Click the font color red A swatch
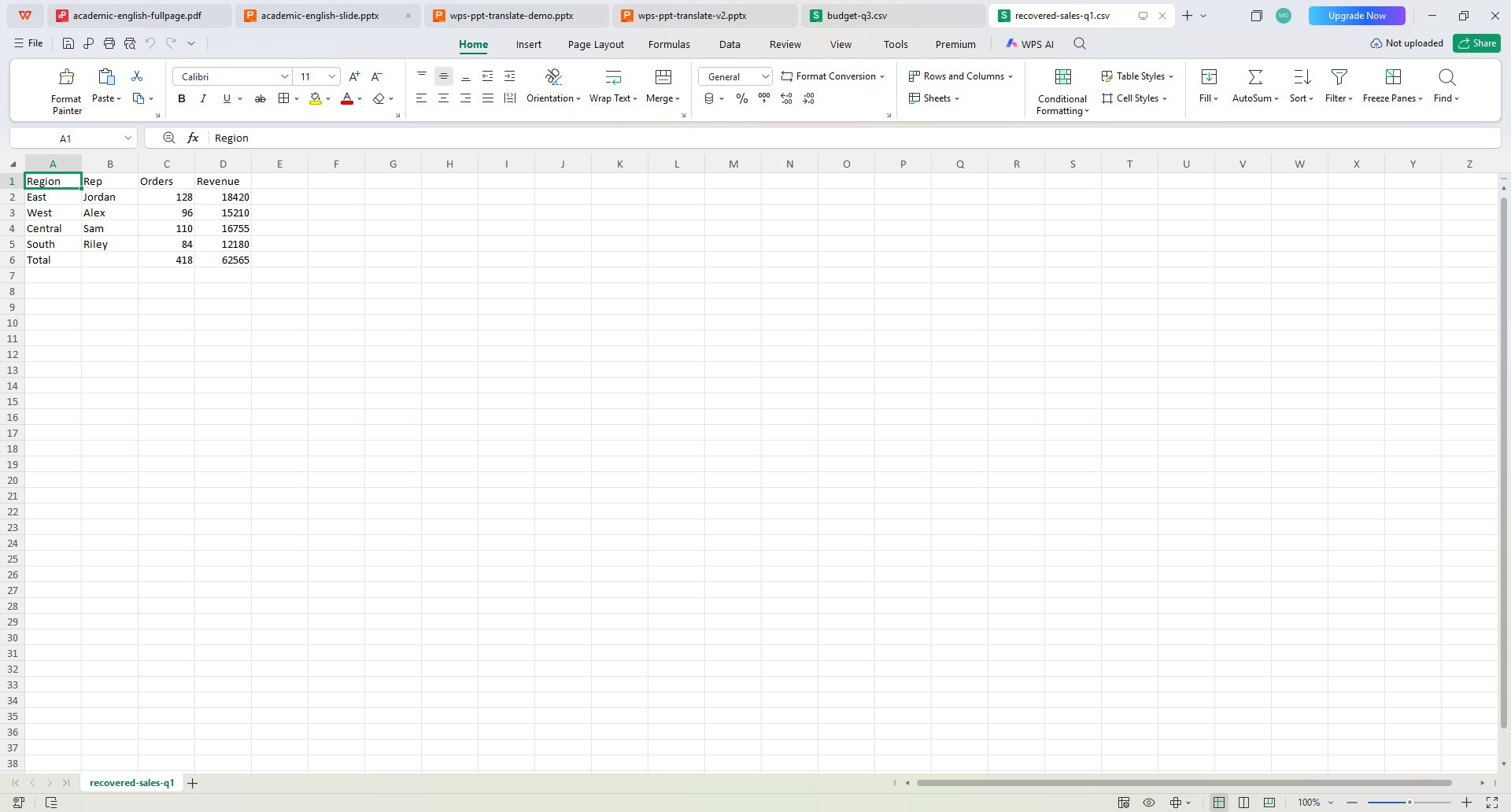This screenshot has width=1511, height=812. click(346, 98)
